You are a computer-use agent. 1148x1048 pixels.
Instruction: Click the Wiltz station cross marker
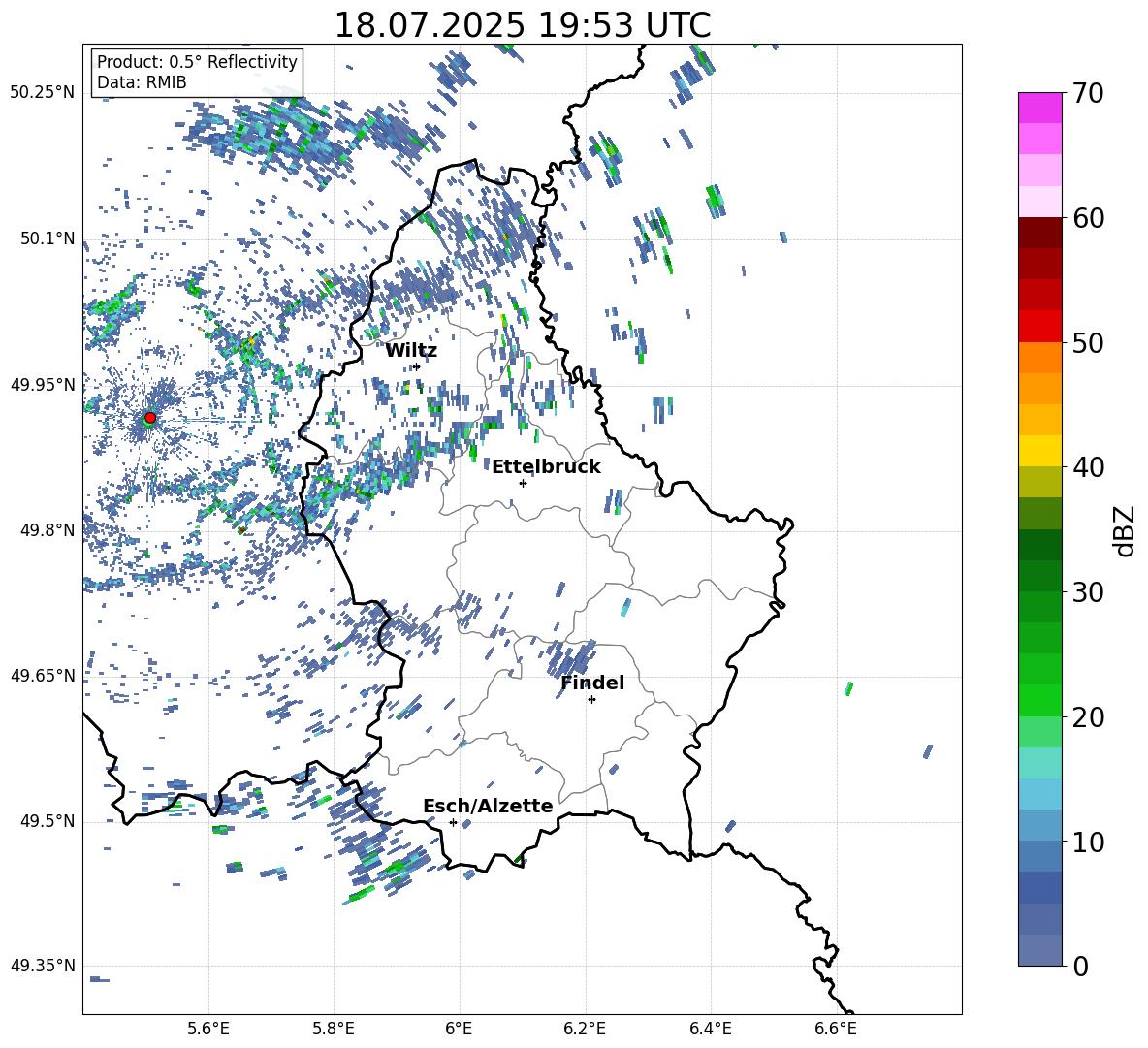coord(417,366)
